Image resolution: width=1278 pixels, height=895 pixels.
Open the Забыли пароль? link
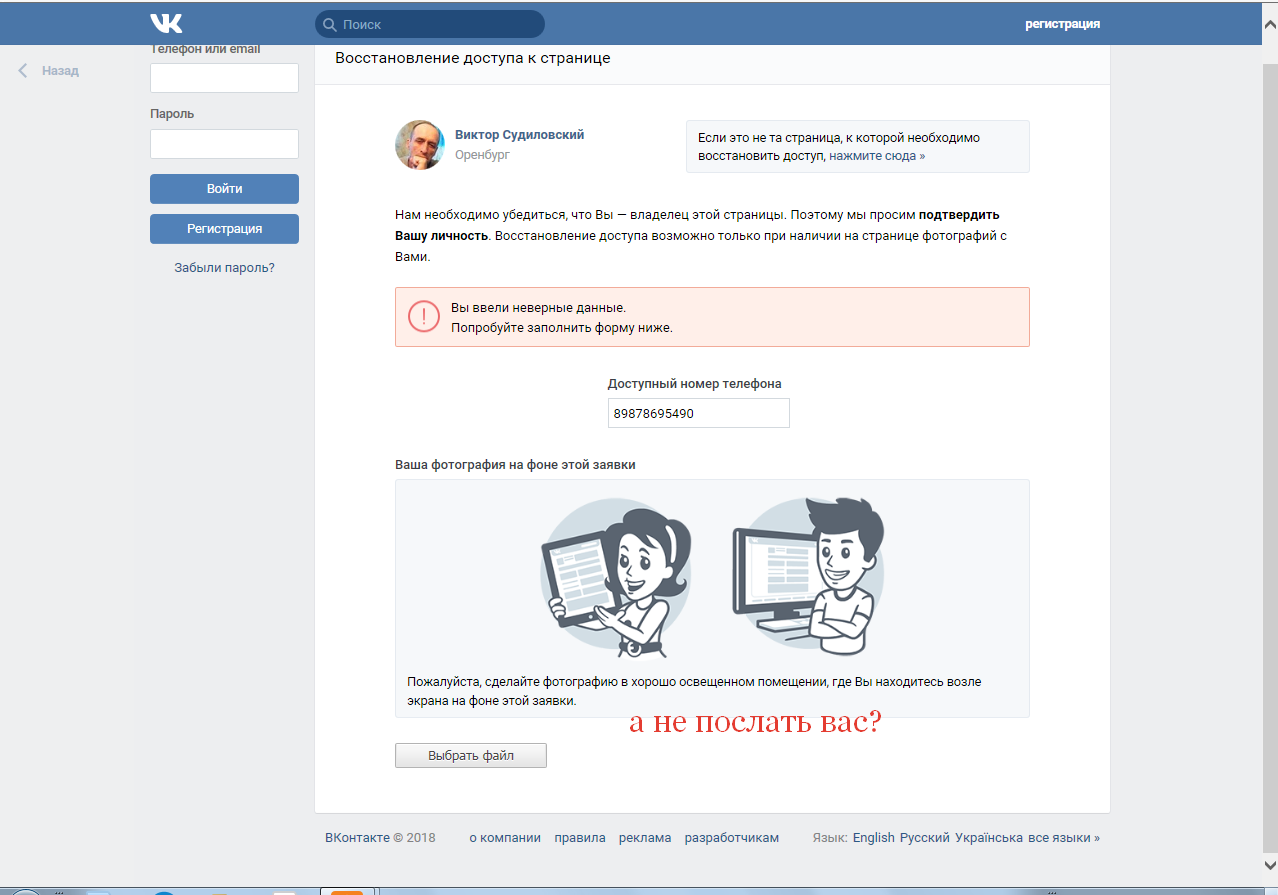click(224, 268)
